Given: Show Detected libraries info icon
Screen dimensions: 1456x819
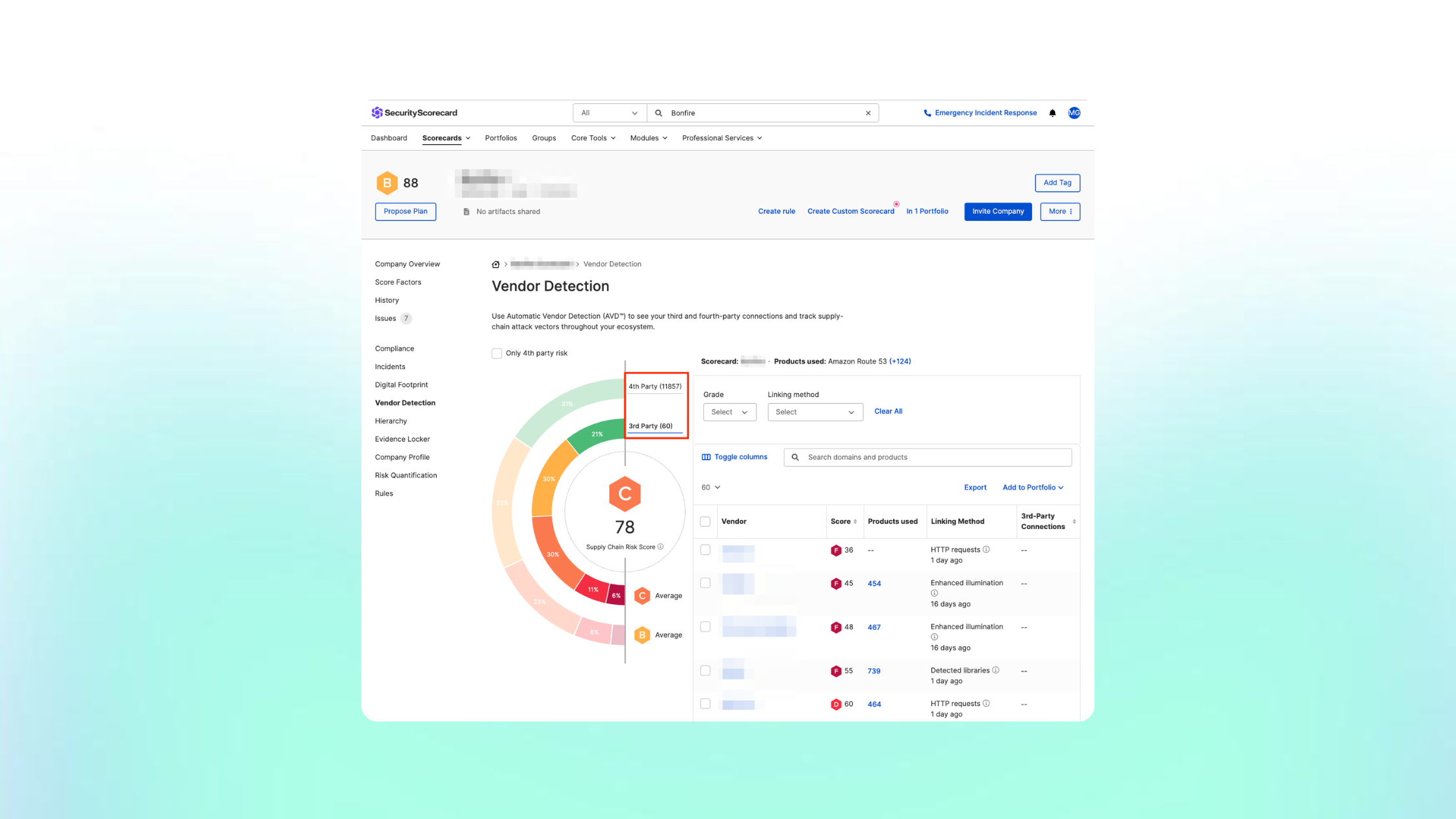Looking at the screenshot, I should (995, 670).
